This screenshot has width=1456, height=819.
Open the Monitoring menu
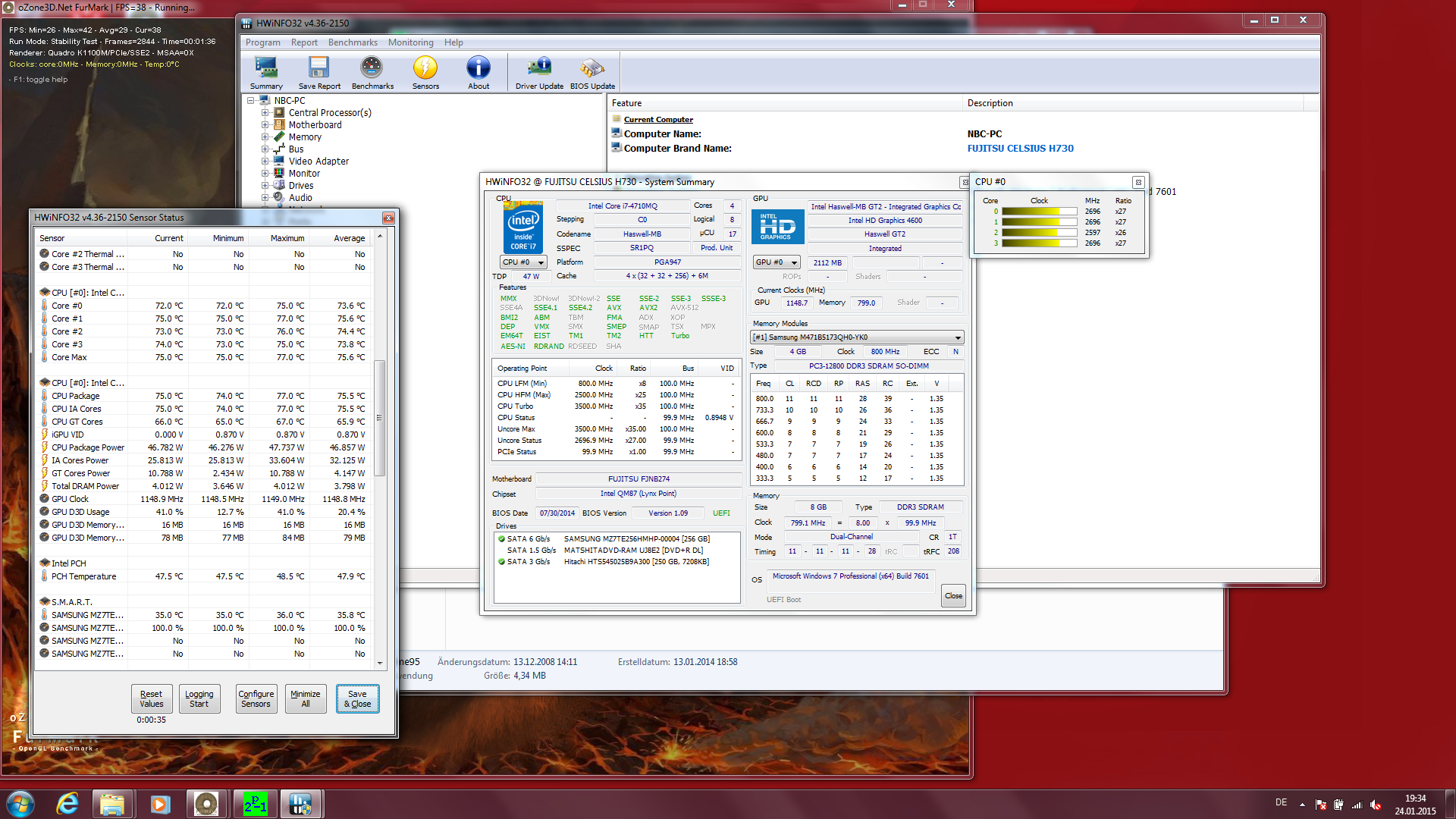[x=410, y=42]
